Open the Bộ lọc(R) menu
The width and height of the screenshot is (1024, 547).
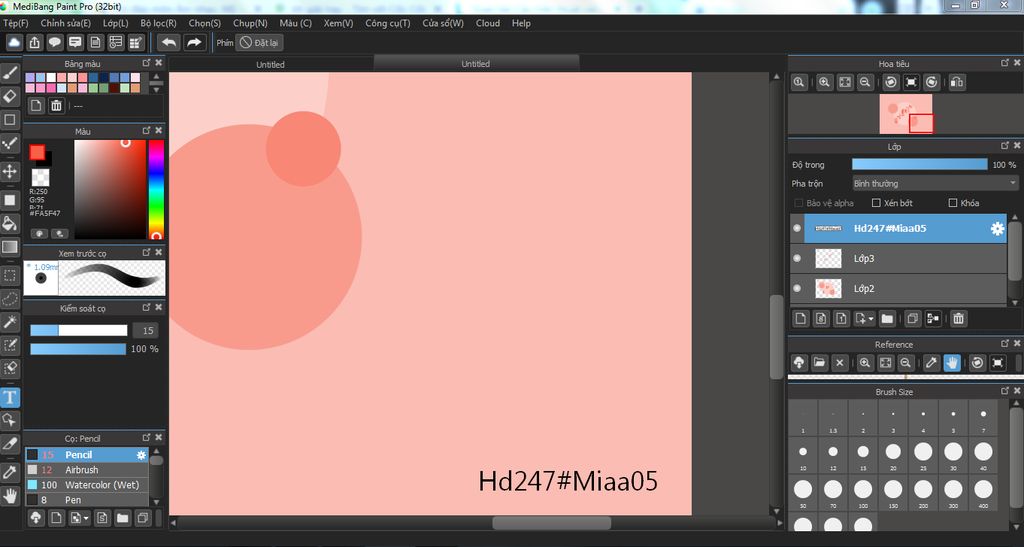click(x=158, y=23)
